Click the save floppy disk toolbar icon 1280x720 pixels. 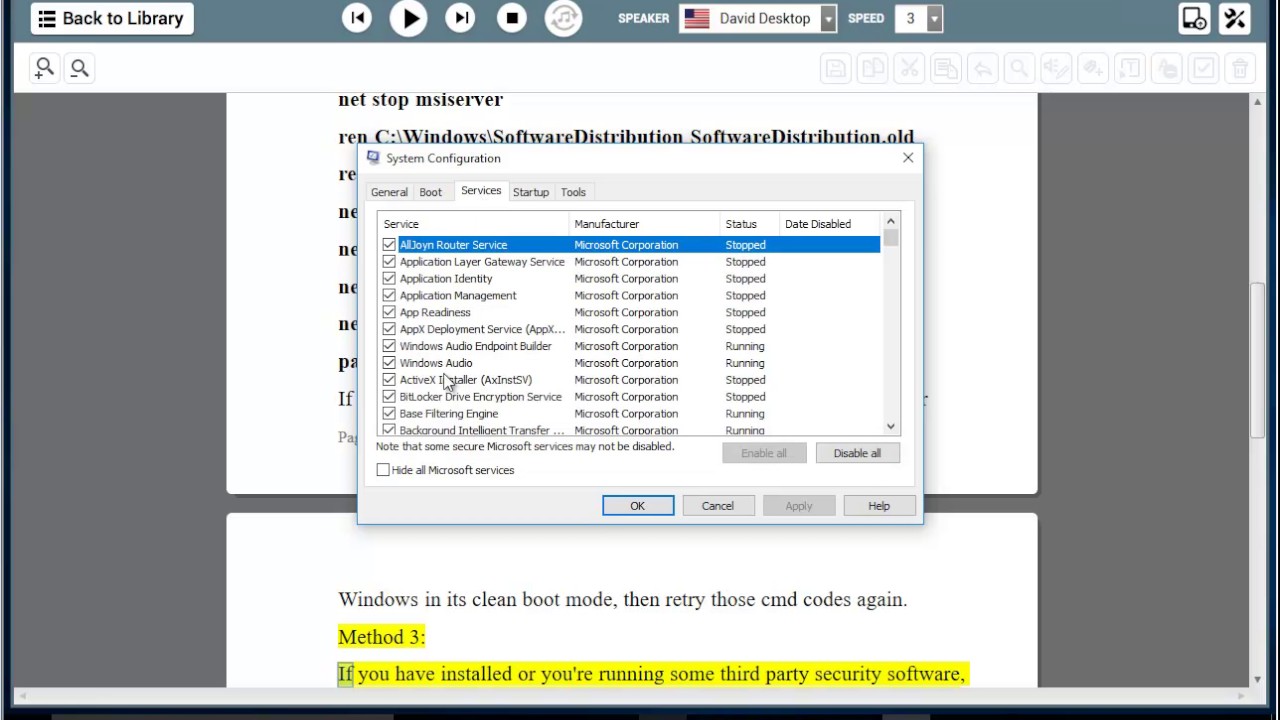coord(836,68)
